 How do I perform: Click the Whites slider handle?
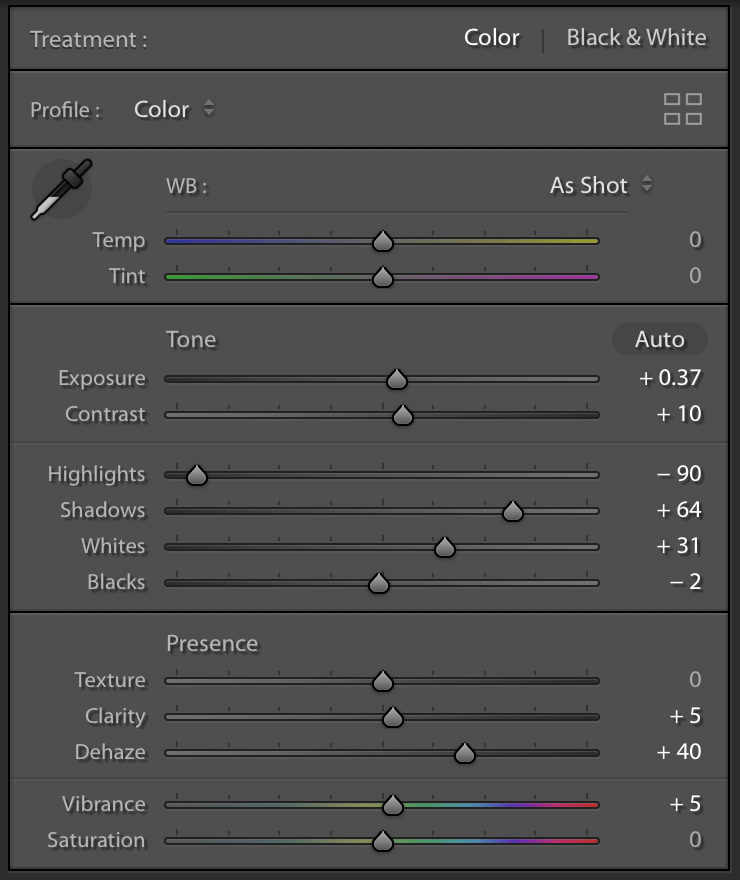(443, 547)
